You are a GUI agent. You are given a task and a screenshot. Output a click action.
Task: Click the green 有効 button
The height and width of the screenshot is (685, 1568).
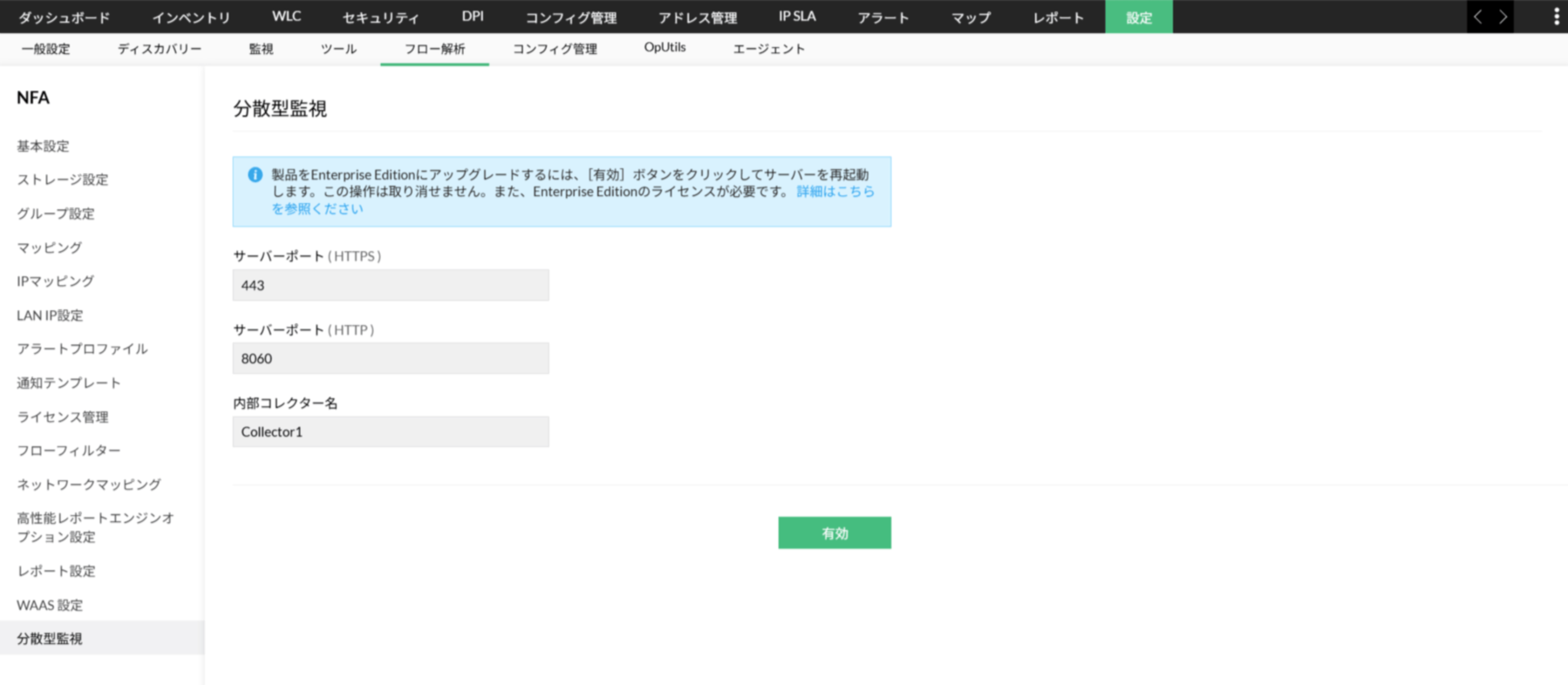834,532
